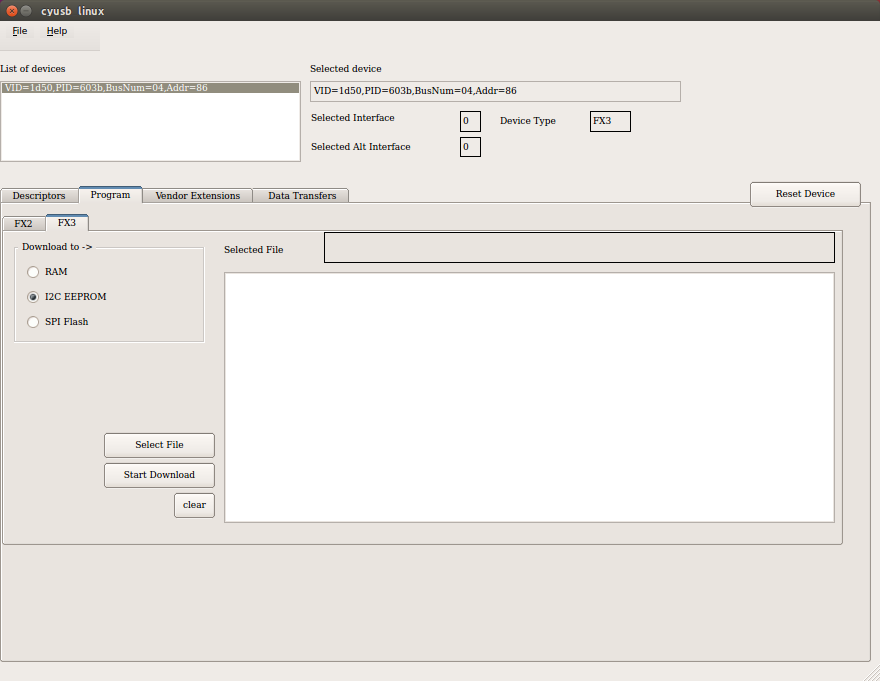Close the cyusb linux window

click(10, 10)
